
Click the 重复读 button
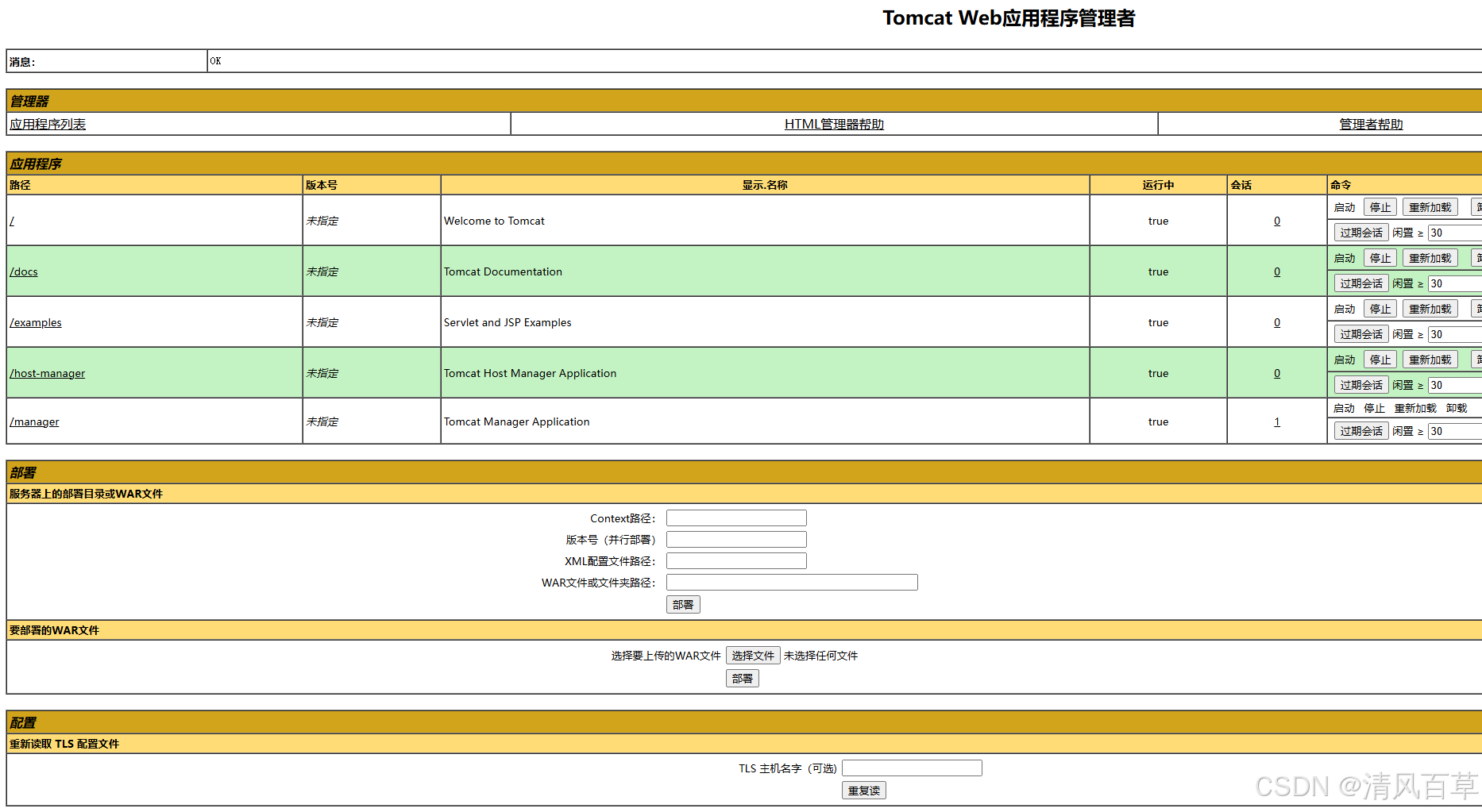(x=864, y=791)
